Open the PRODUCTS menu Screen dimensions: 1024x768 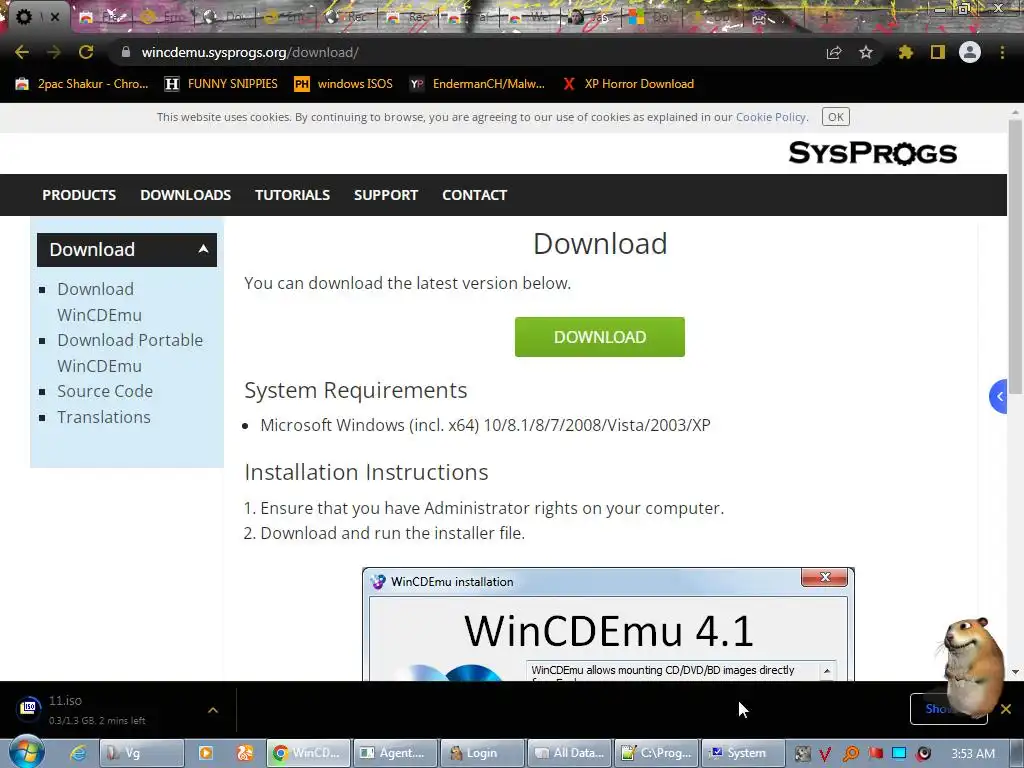tap(79, 195)
